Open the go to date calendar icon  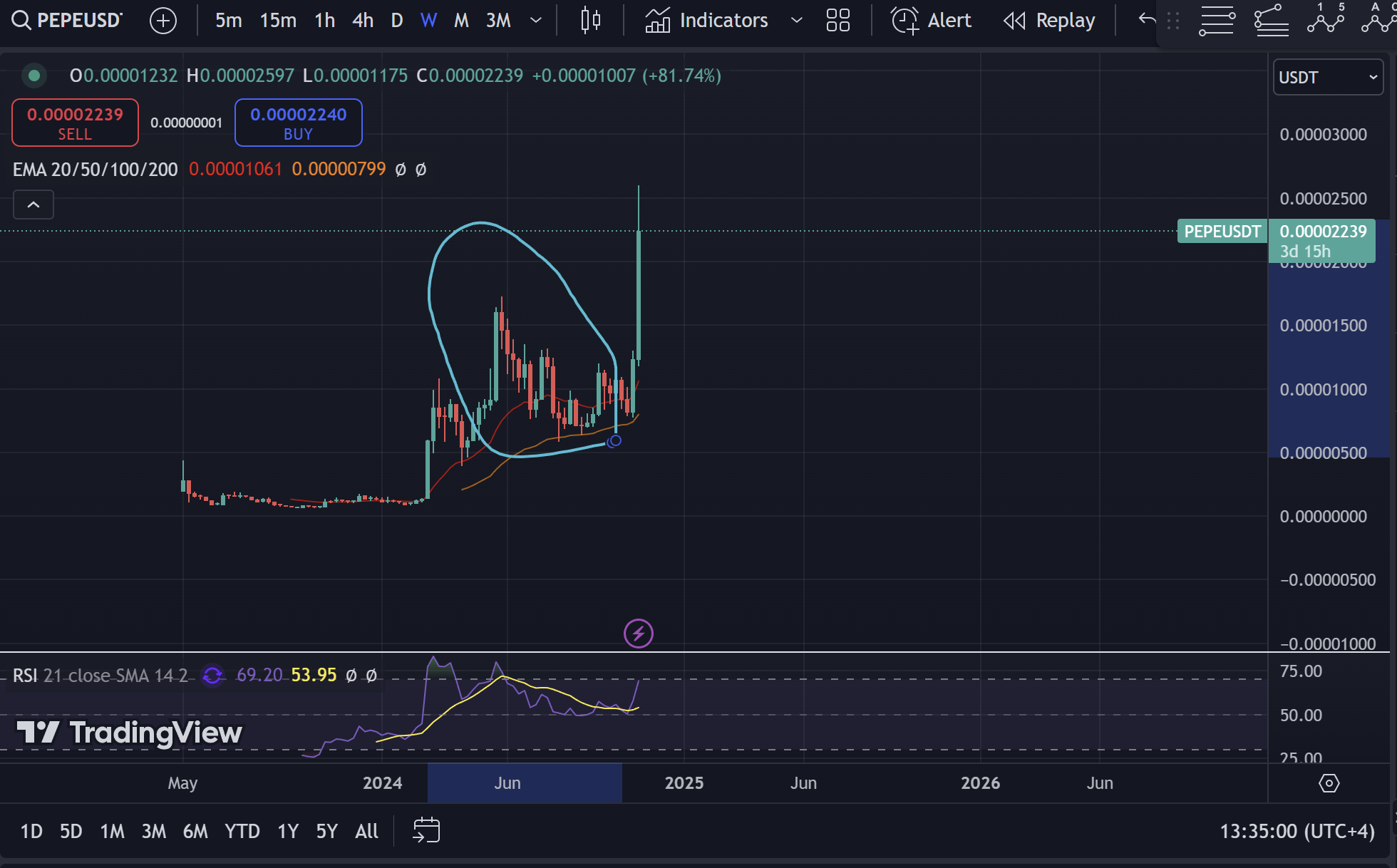click(426, 830)
